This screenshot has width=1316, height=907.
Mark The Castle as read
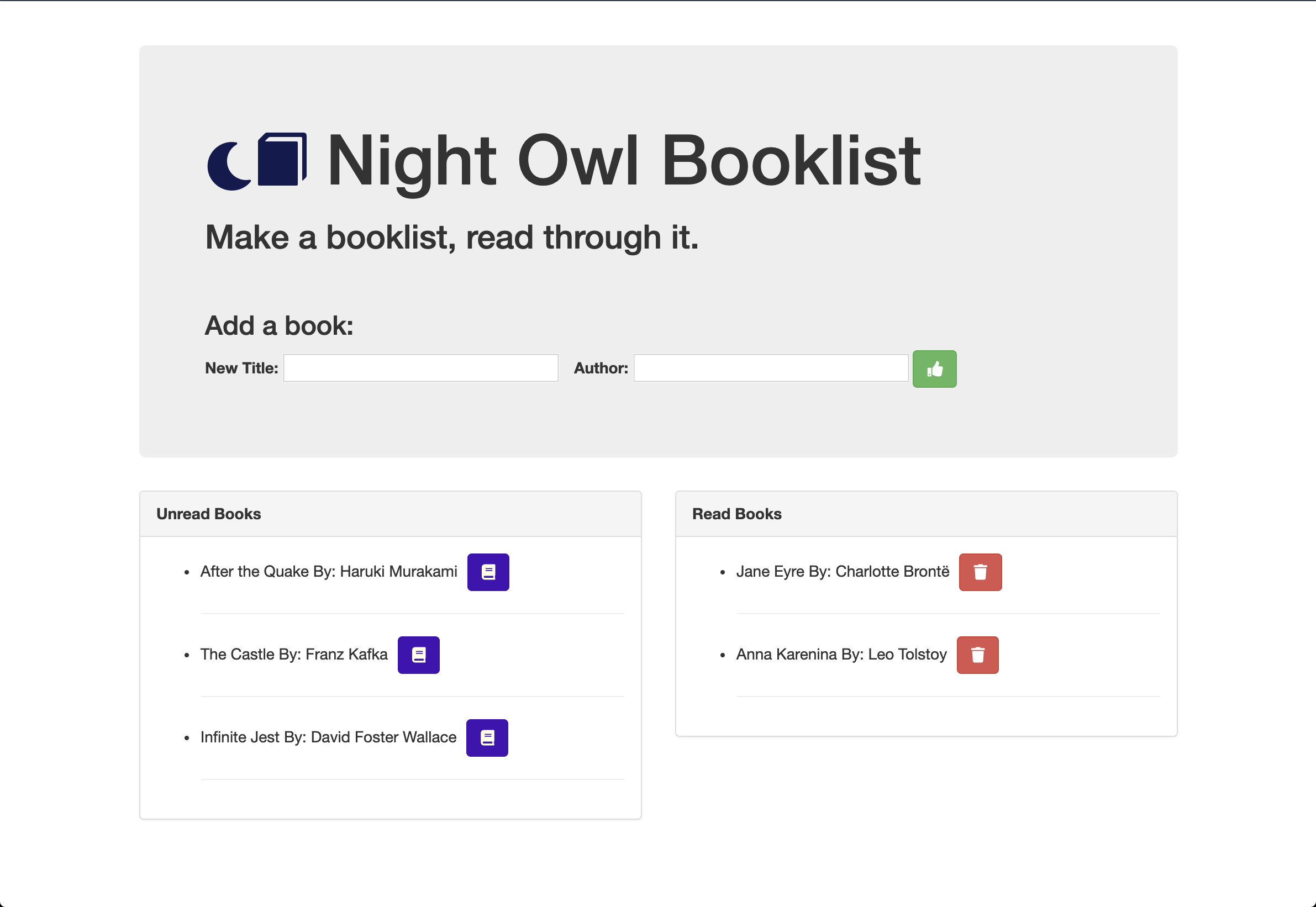(418, 655)
